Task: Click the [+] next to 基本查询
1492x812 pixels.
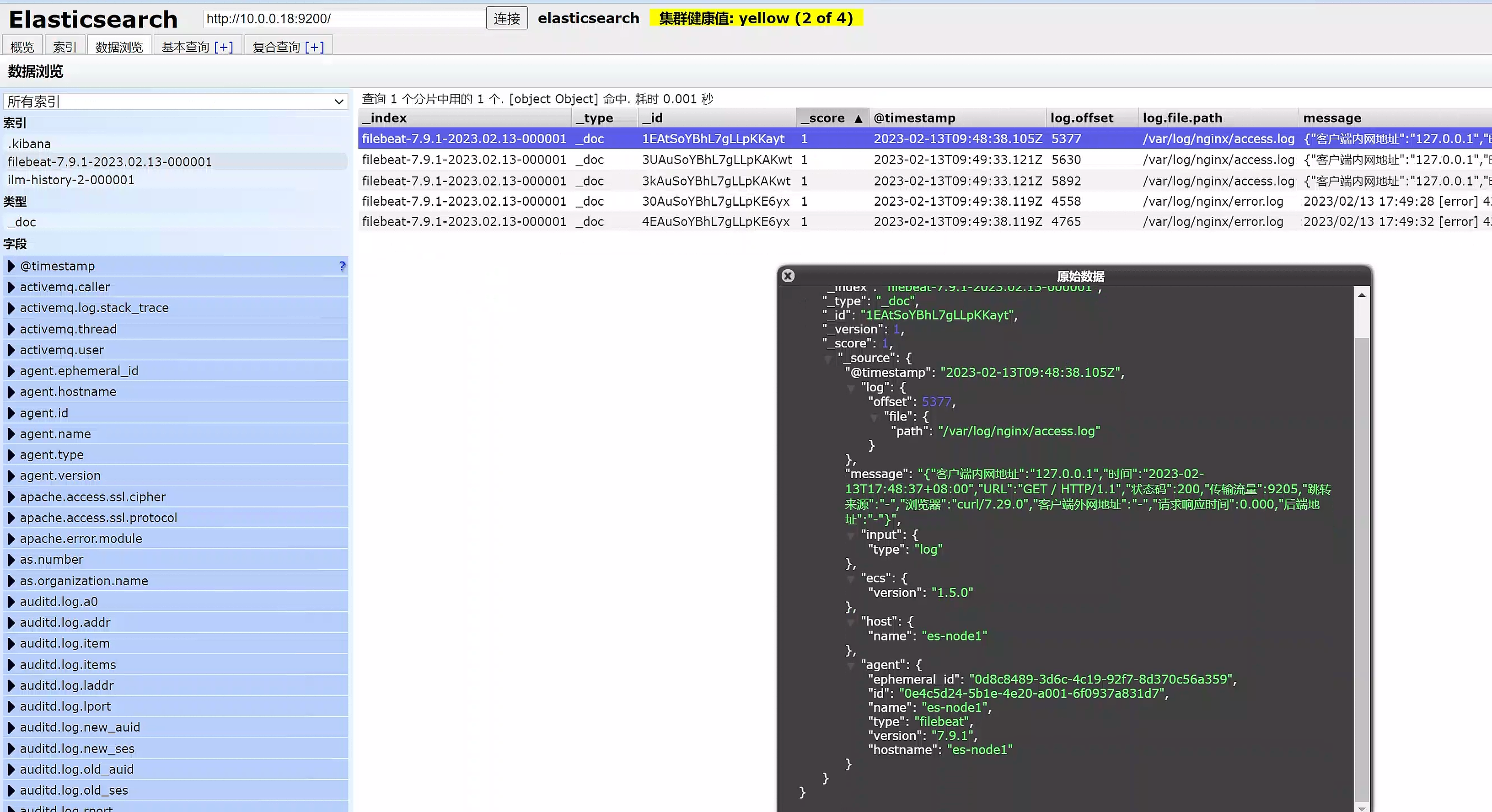Action: coord(223,47)
